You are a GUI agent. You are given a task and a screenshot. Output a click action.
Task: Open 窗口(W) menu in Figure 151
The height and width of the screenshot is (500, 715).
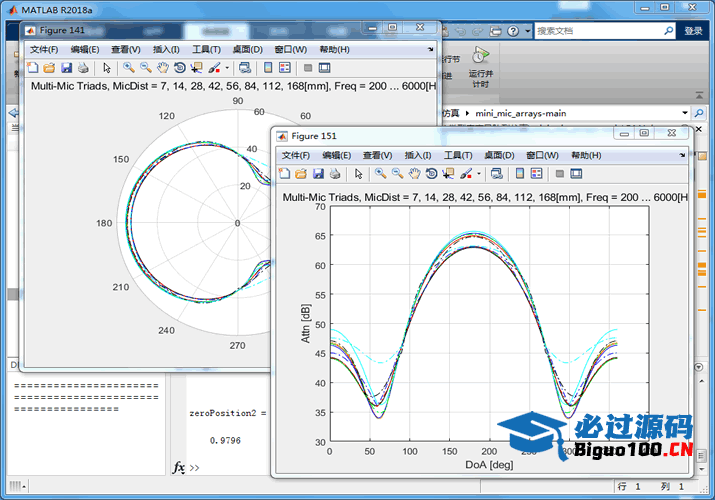[x=542, y=155]
